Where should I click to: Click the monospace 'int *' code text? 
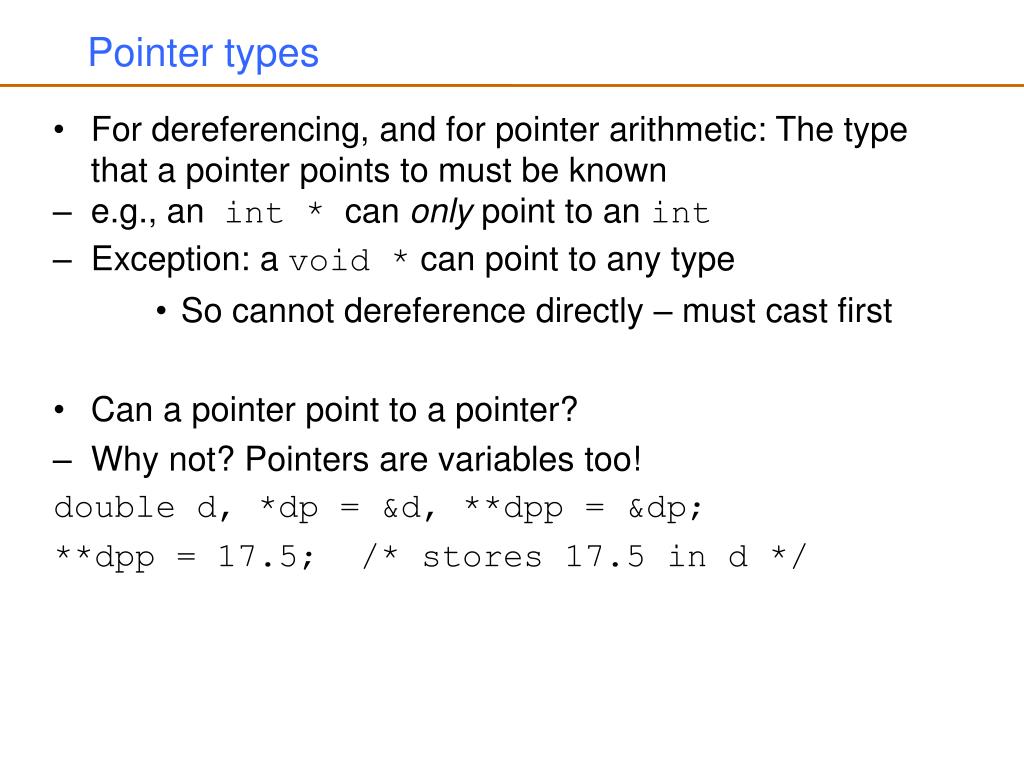point(274,213)
